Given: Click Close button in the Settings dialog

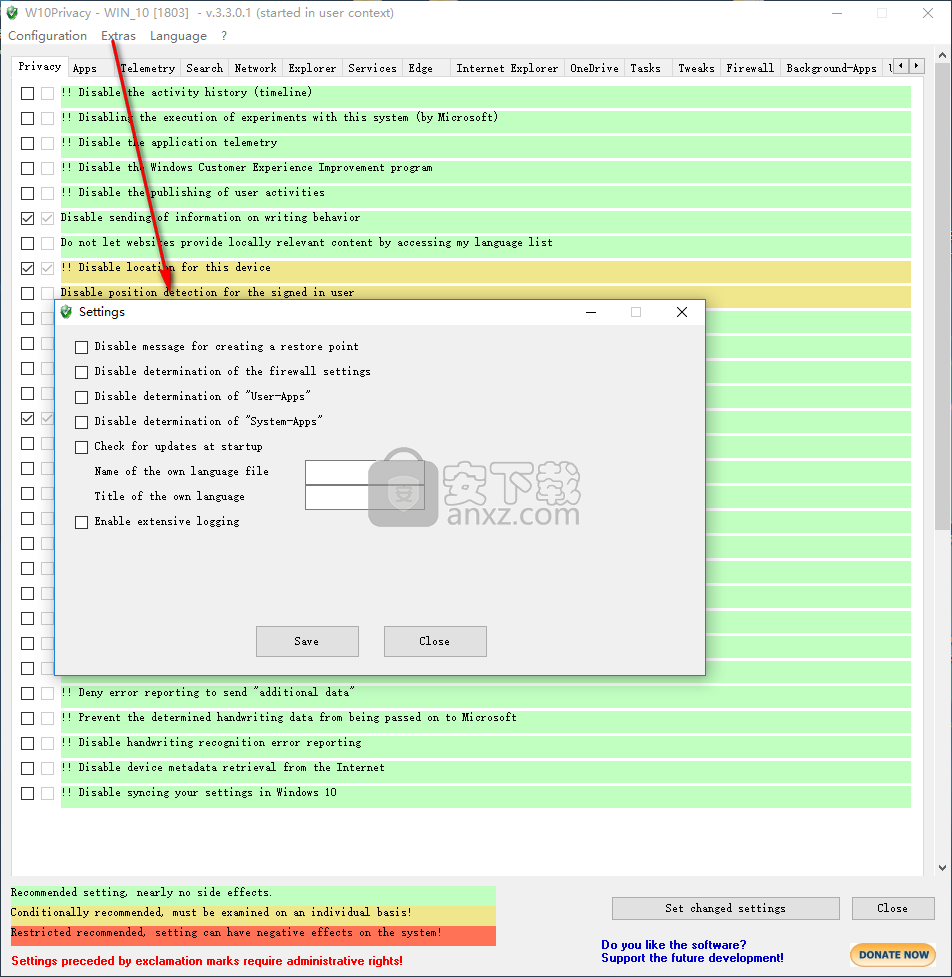Looking at the screenshot, I should [435, 641].
